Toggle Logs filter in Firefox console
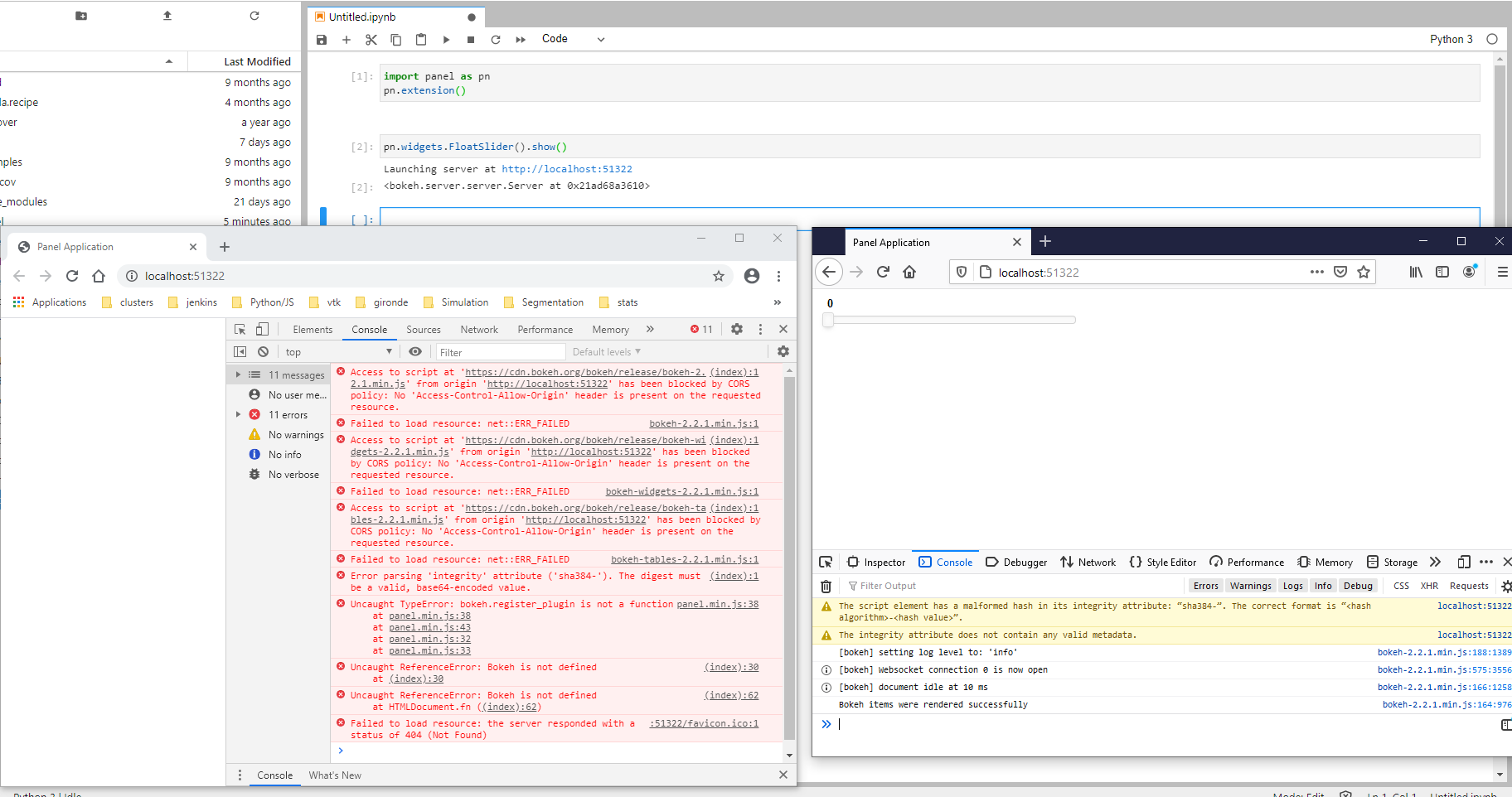1512x797 pixels. [x=1293, y=586]
